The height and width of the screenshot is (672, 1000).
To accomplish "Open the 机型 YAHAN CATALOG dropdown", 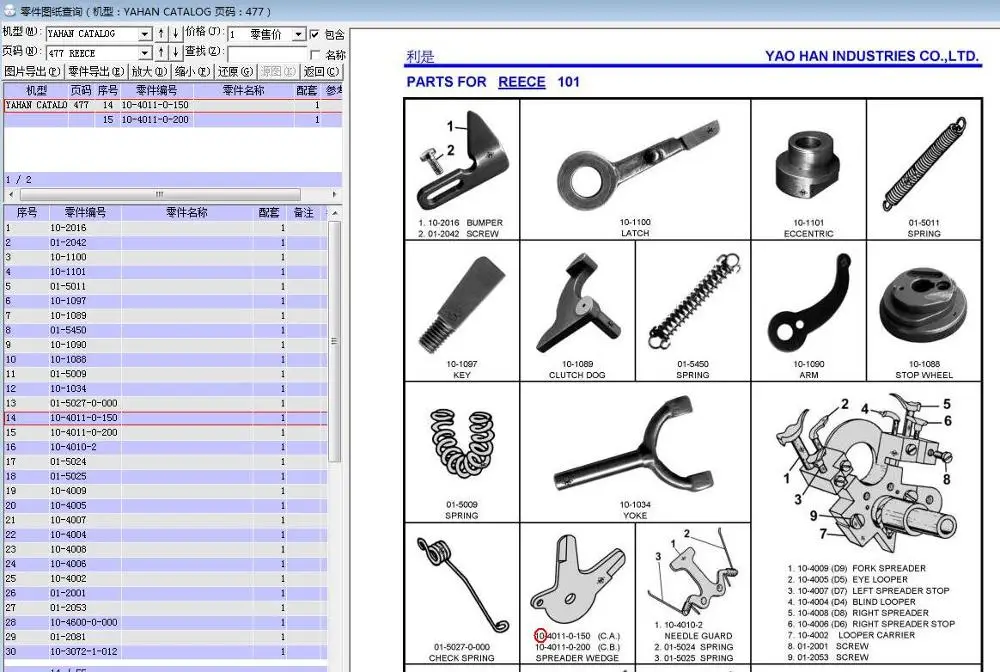I will click(145, 34).
